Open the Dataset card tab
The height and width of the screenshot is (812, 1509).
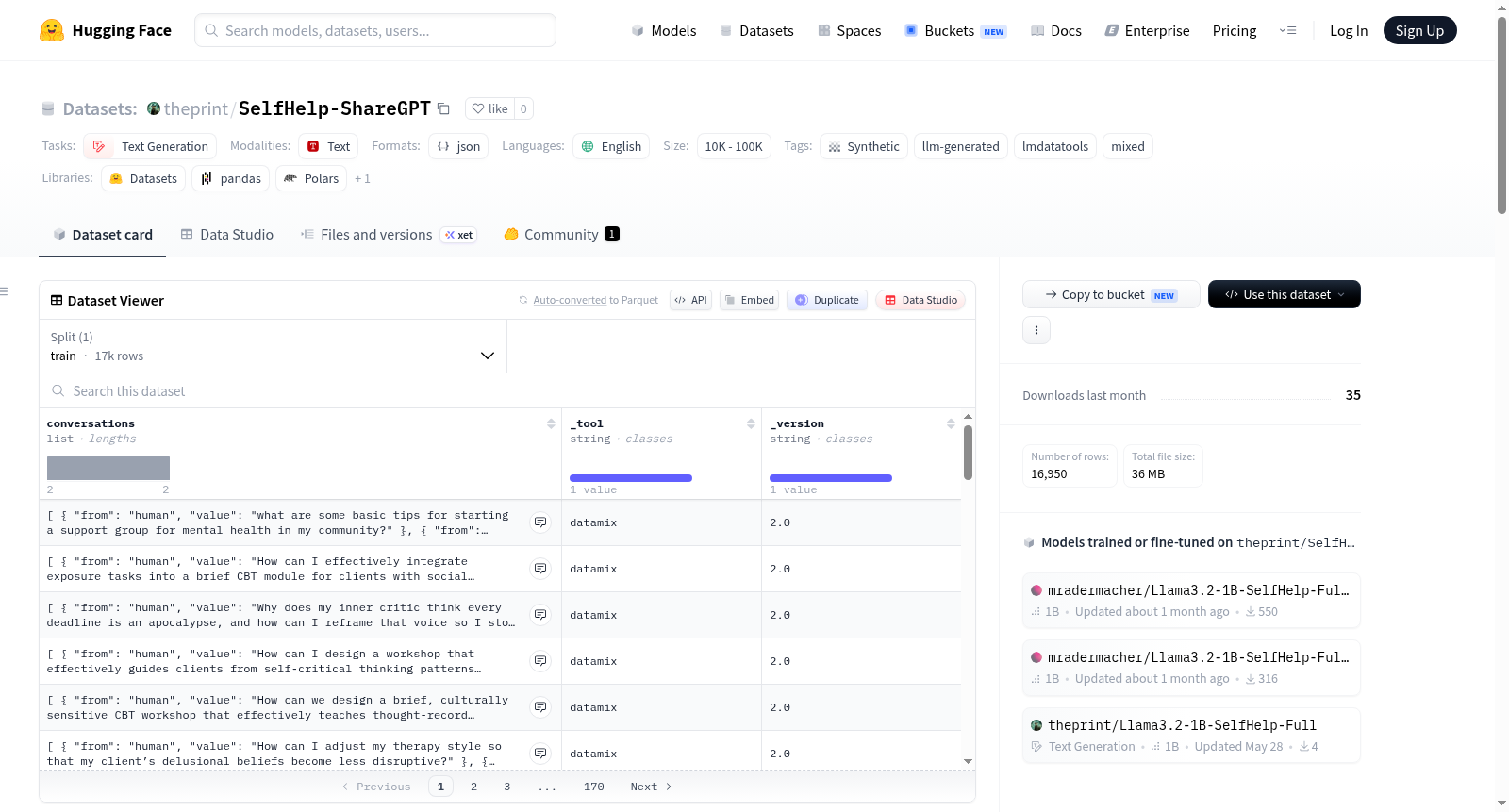(x=102, y=235)
